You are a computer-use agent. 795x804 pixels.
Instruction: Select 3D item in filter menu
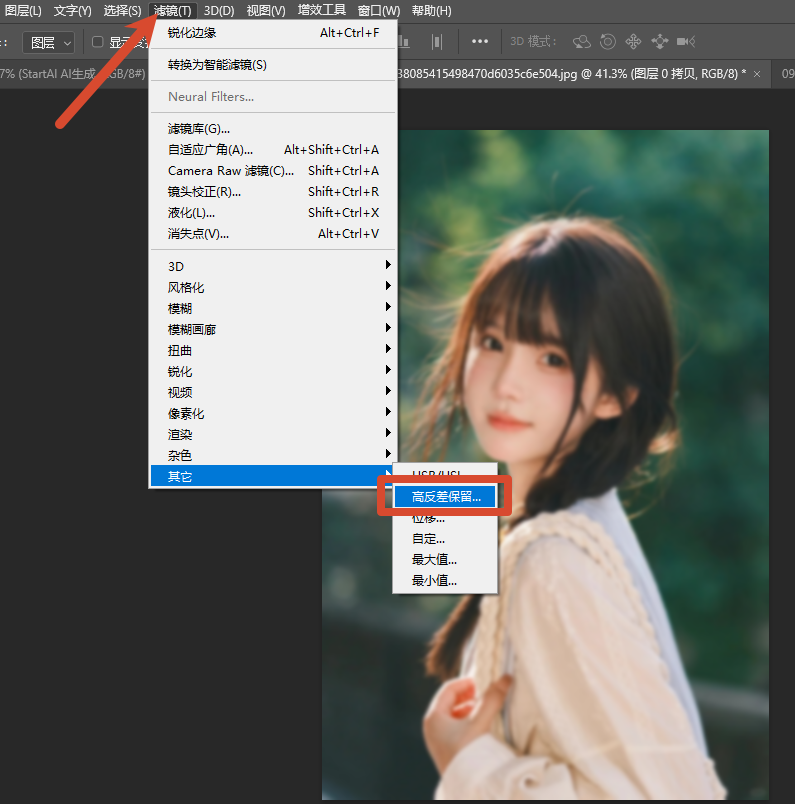(273, 267)
